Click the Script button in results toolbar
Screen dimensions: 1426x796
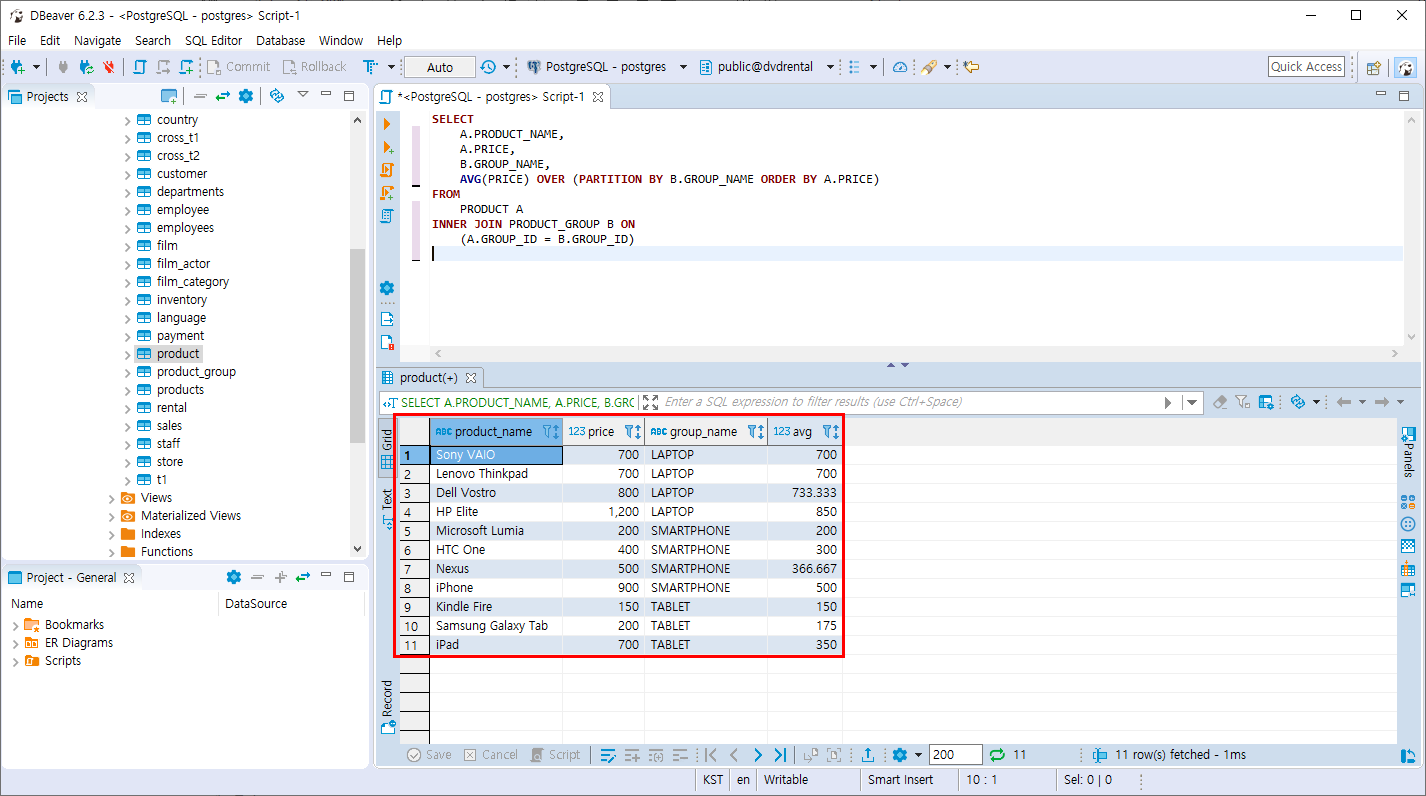(x=555, y=755)
